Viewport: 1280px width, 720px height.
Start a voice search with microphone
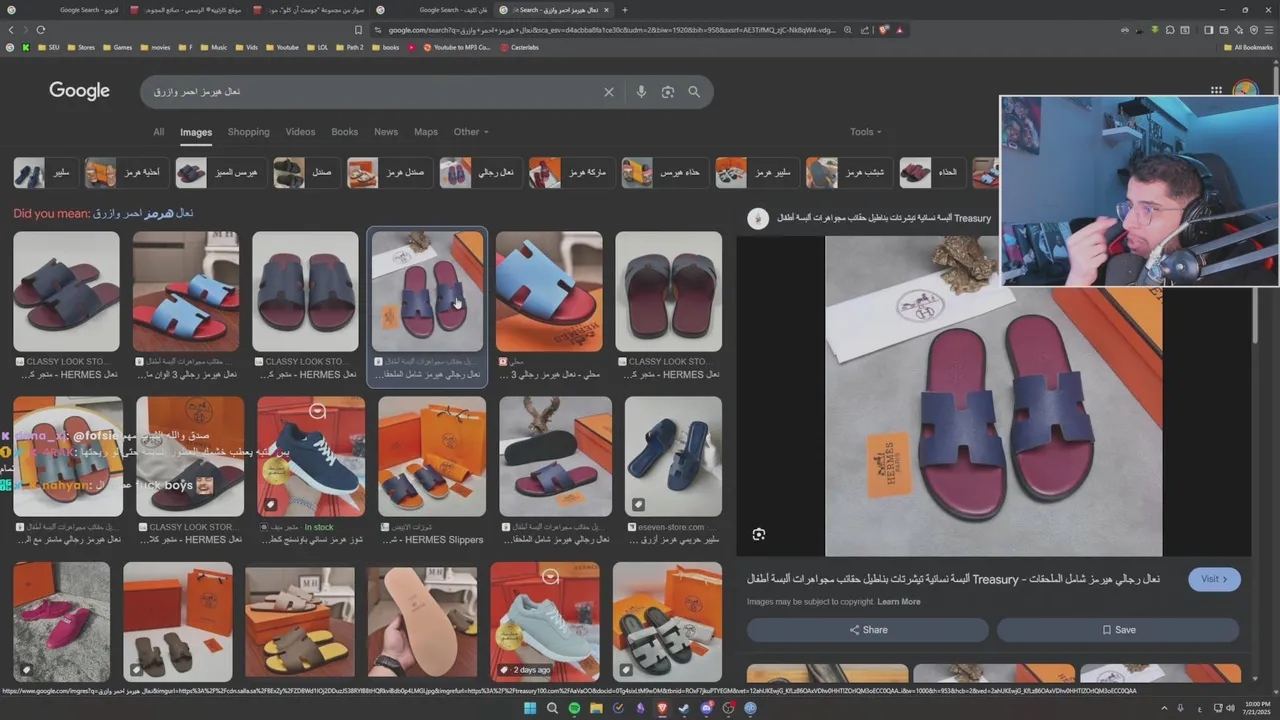(641, 92)
